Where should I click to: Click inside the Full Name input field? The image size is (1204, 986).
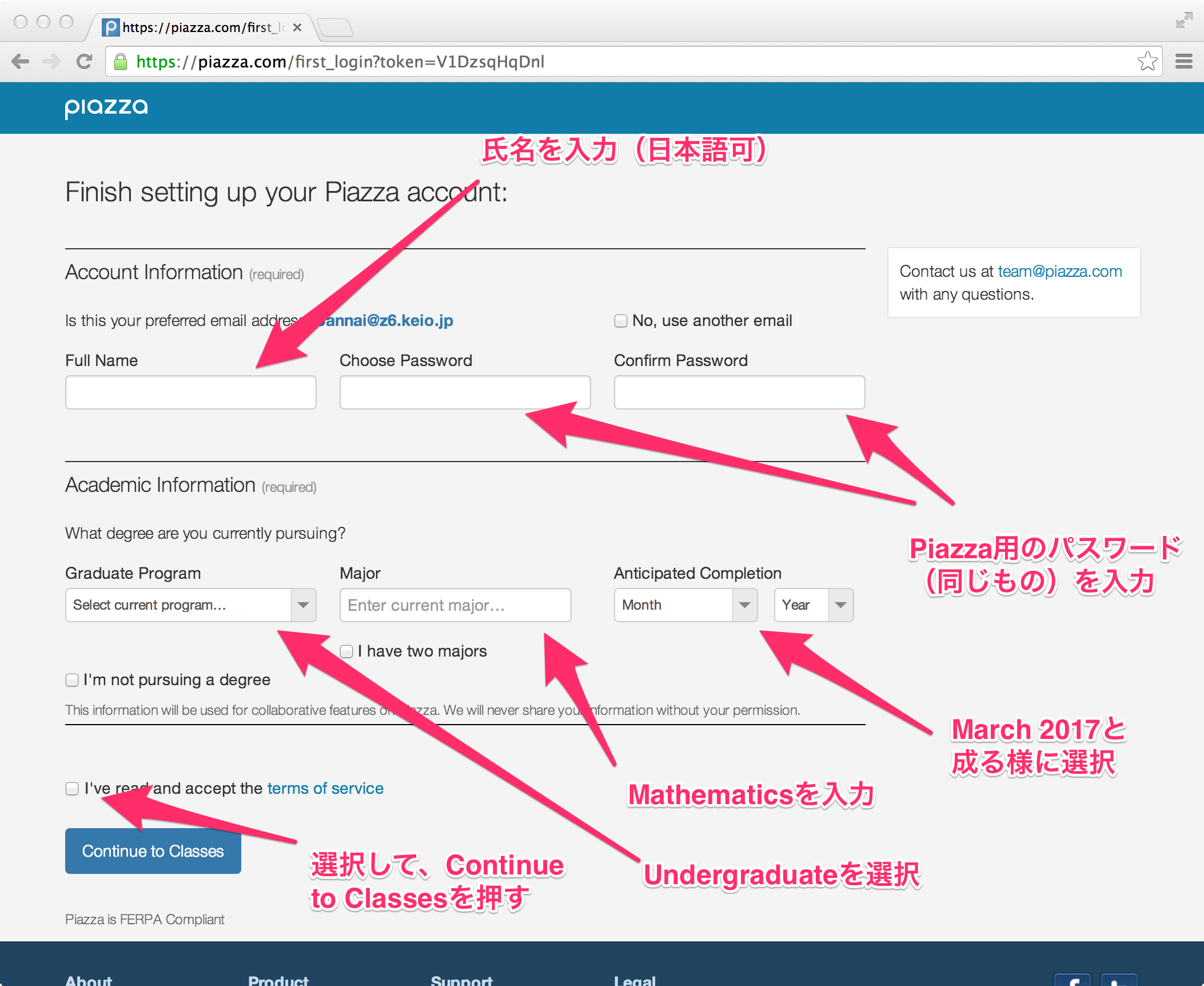click(190, 392)
